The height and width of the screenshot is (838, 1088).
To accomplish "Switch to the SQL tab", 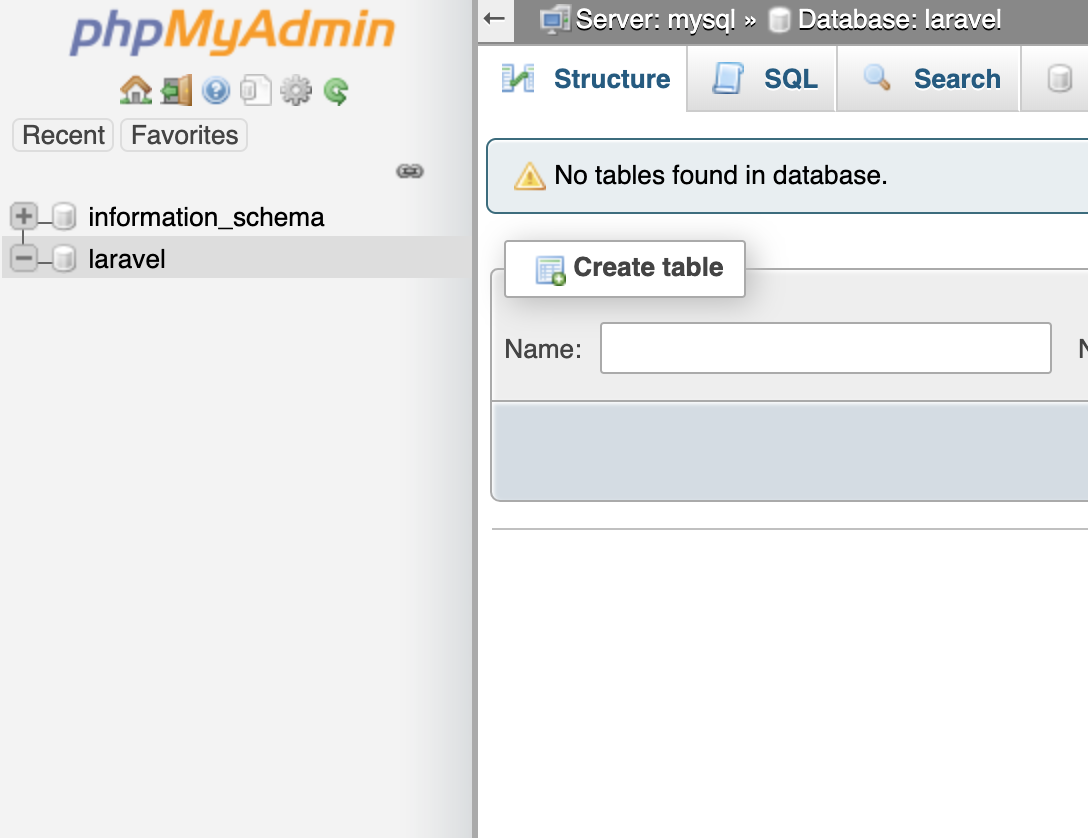I will click(765, 79).
